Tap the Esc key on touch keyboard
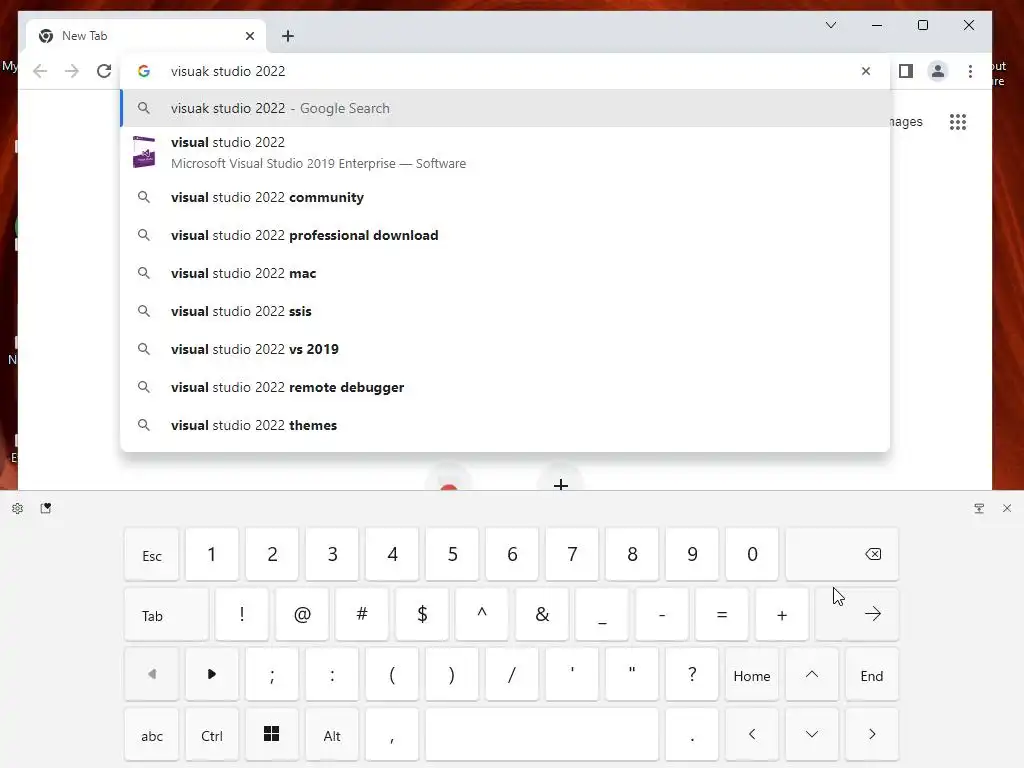The image size is (1024, 768). (152, 555)
